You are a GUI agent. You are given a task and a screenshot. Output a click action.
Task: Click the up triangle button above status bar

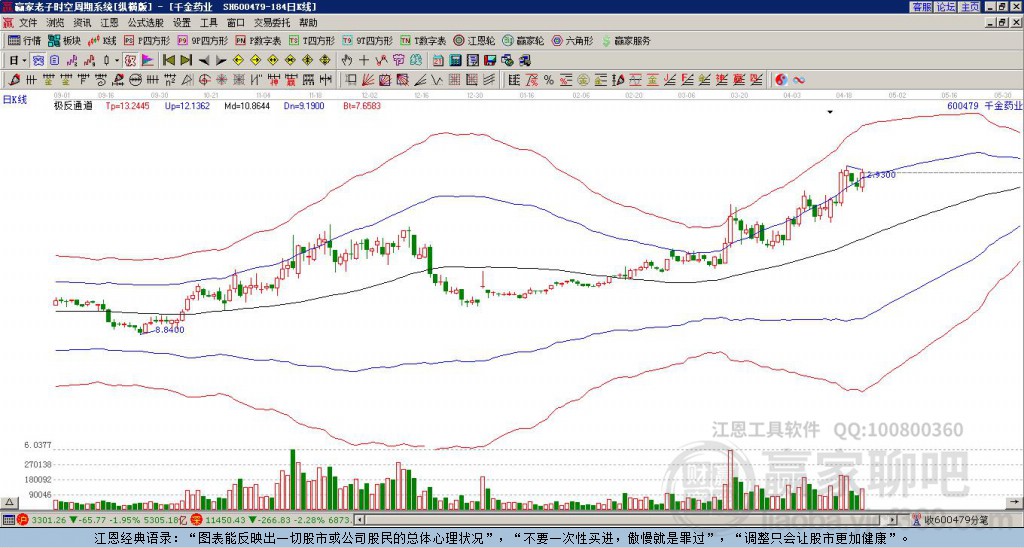tap(8, 503)
